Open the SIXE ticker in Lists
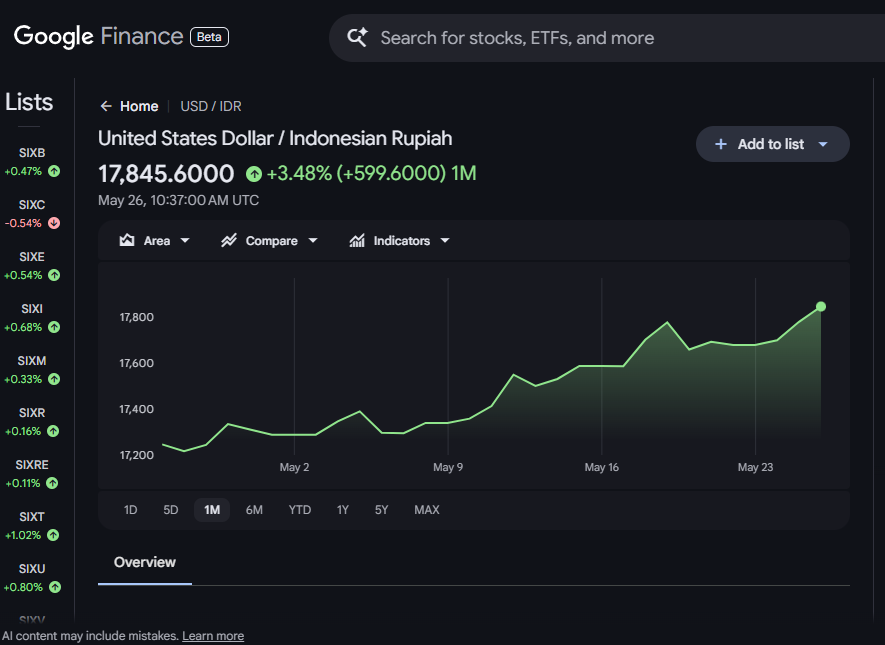Viewport: 885px width, 645px height. click(32, 257)
